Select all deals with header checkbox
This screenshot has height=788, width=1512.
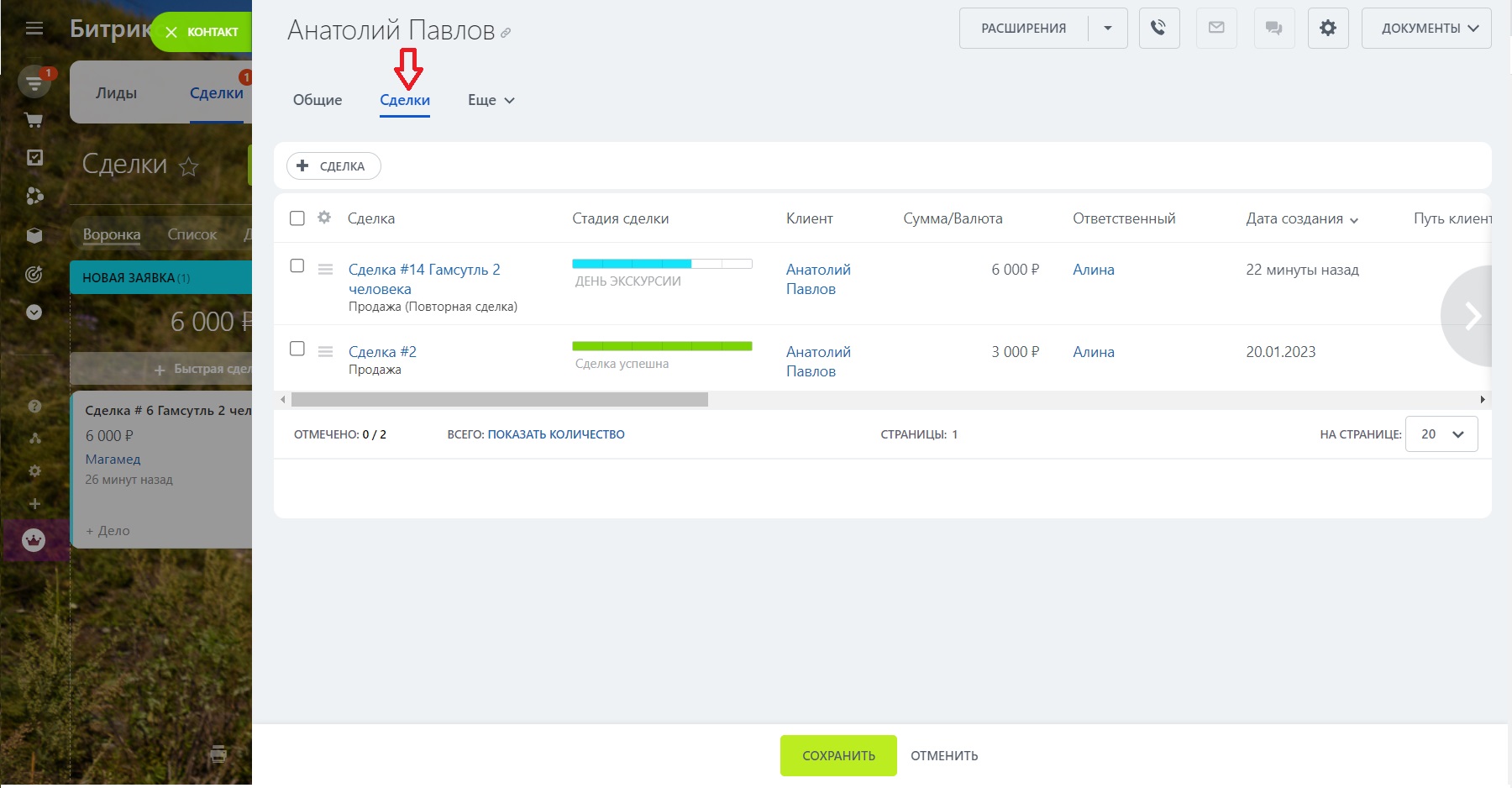[x=297, y=218]
